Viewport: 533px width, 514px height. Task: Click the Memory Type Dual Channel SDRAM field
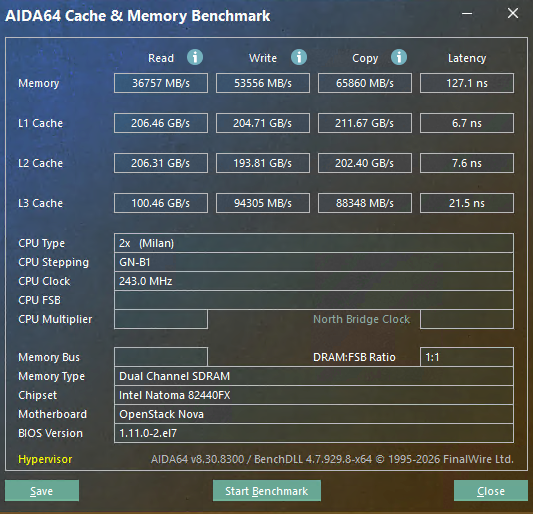314,376
